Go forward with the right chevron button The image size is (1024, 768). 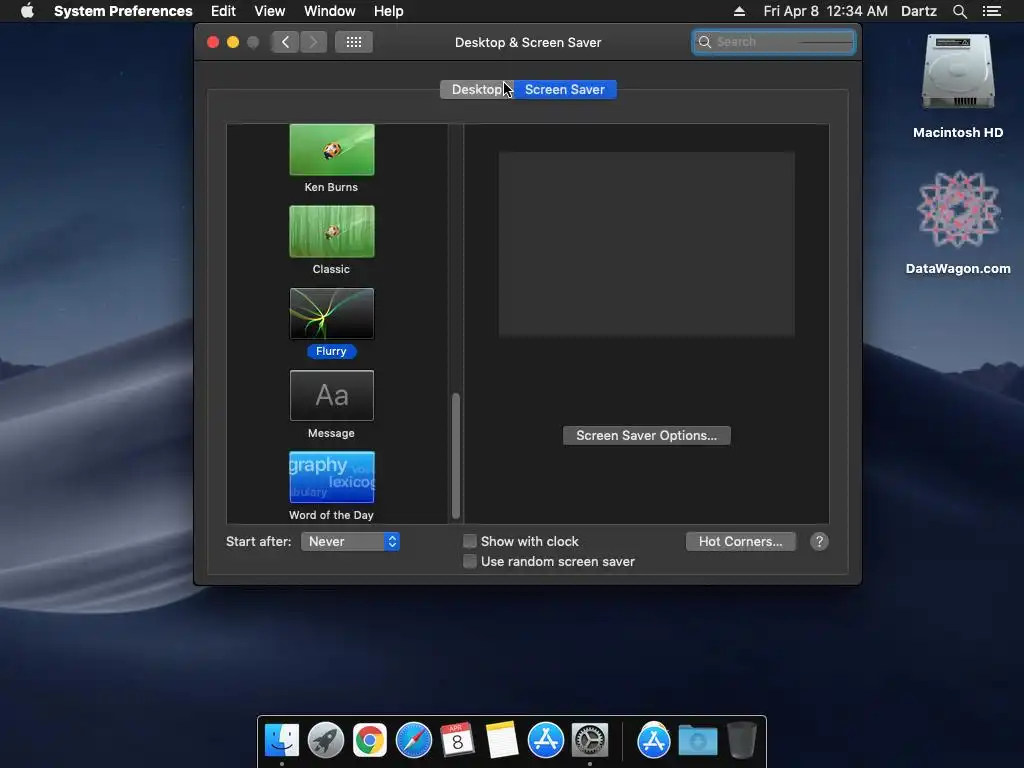click(313, 42)
